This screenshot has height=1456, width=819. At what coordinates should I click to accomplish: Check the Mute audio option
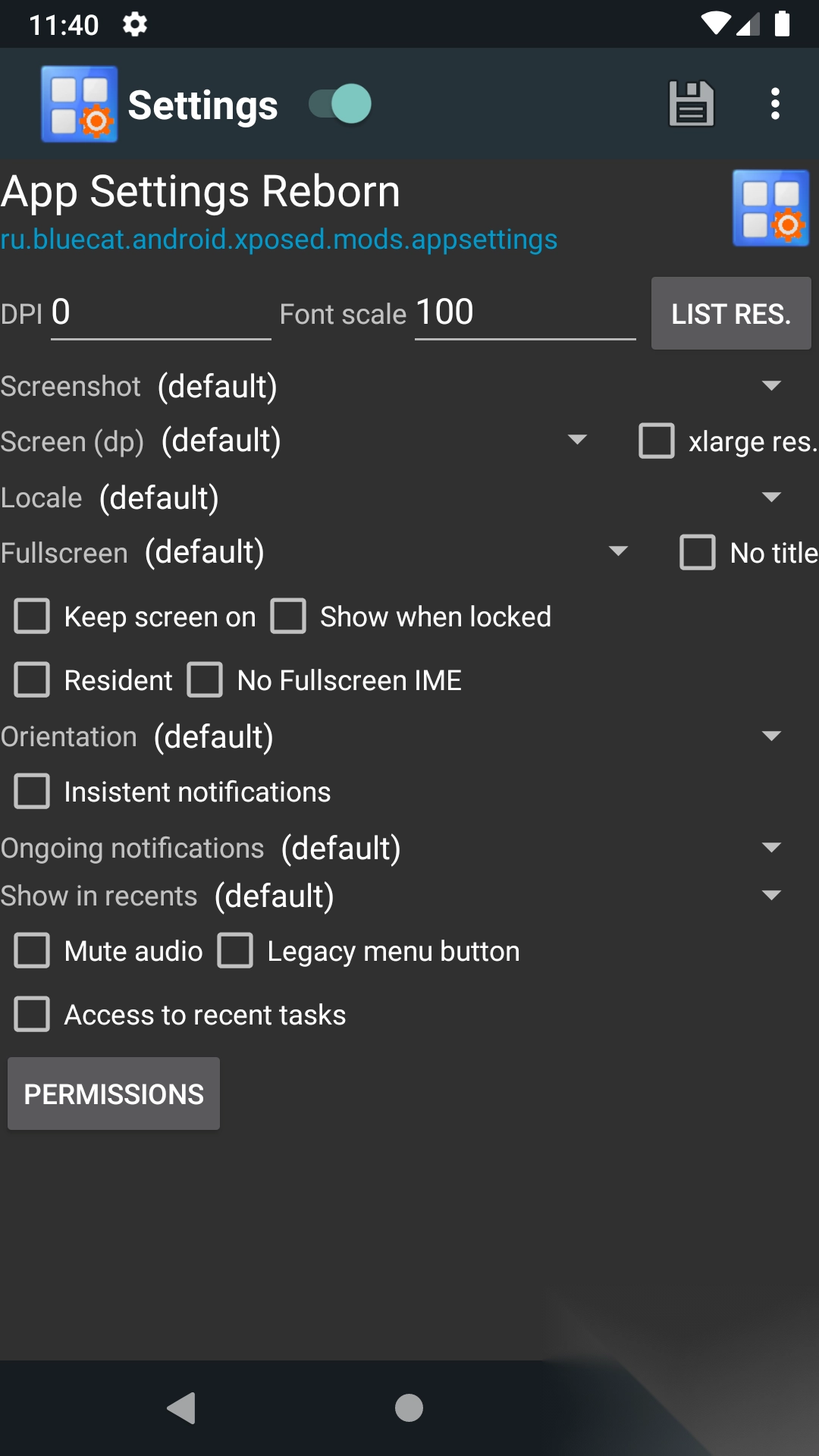tap(33, 951)
